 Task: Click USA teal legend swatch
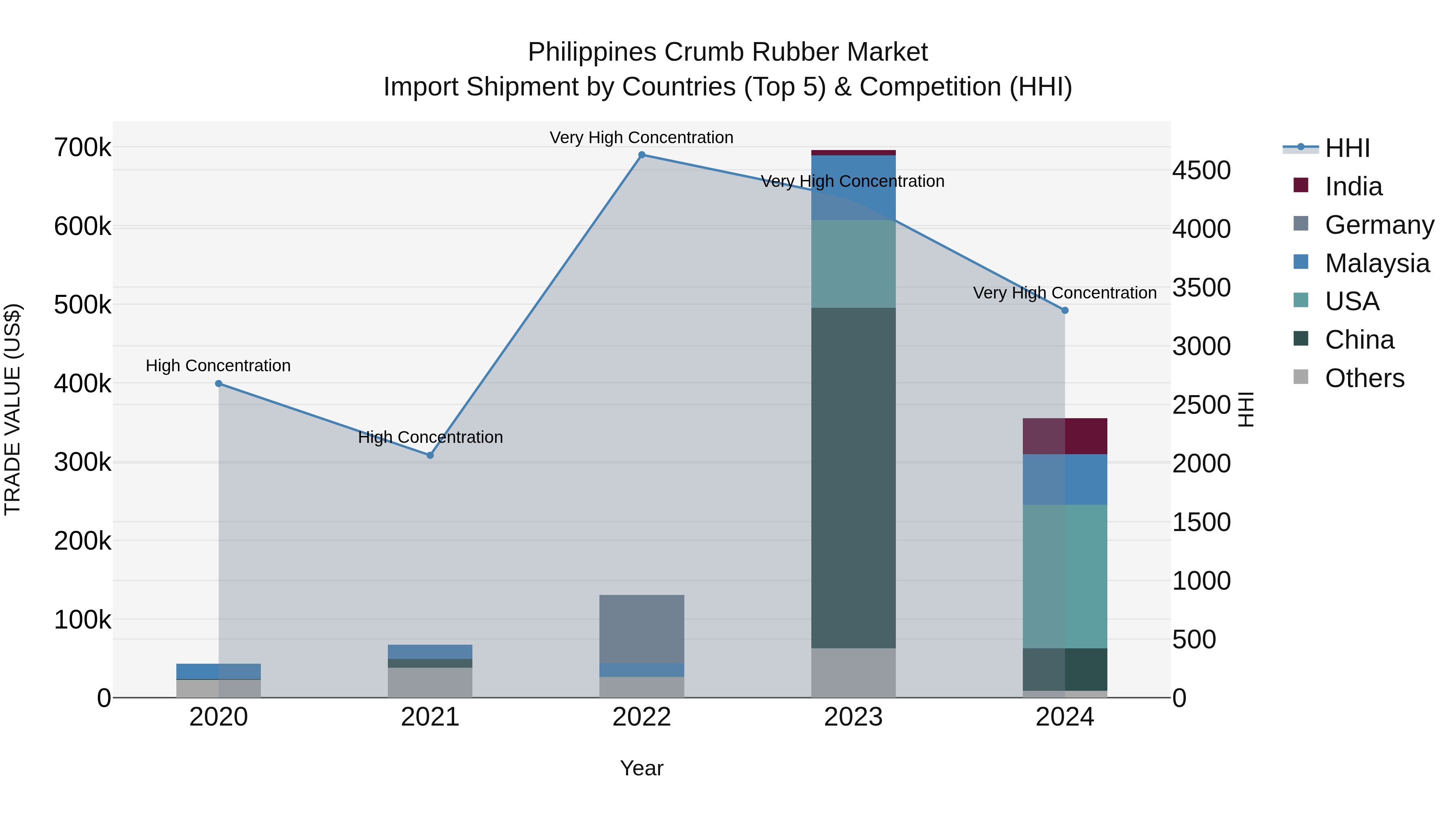coord(1301,300)
